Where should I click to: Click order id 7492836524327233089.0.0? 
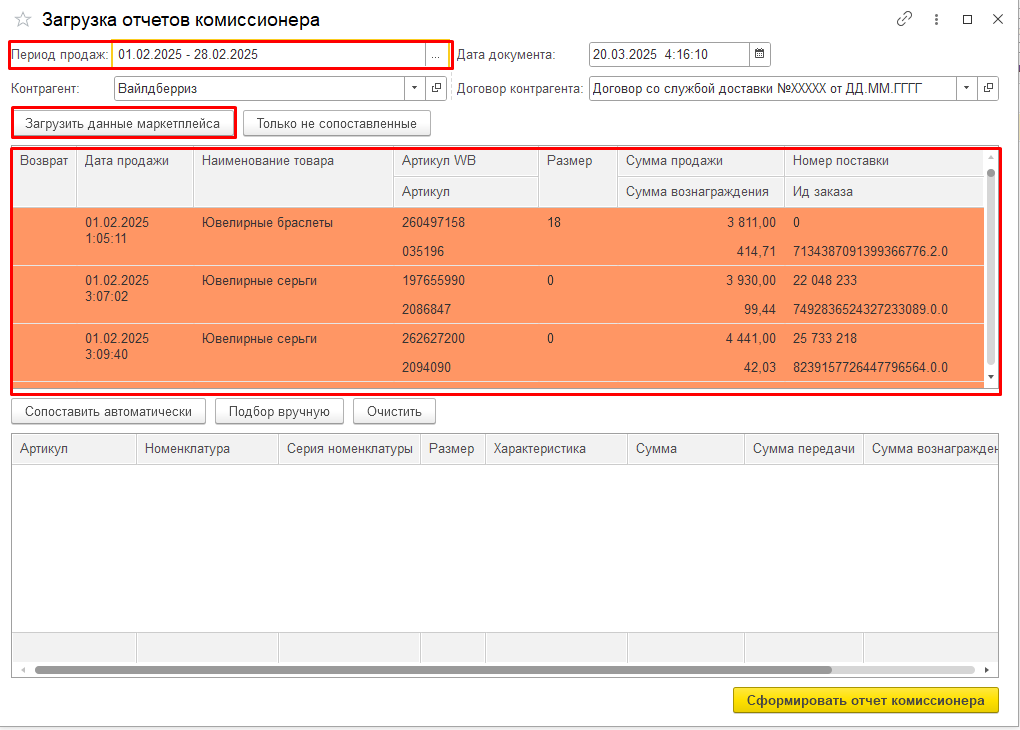pyautogui.click(x=870, y=309)
